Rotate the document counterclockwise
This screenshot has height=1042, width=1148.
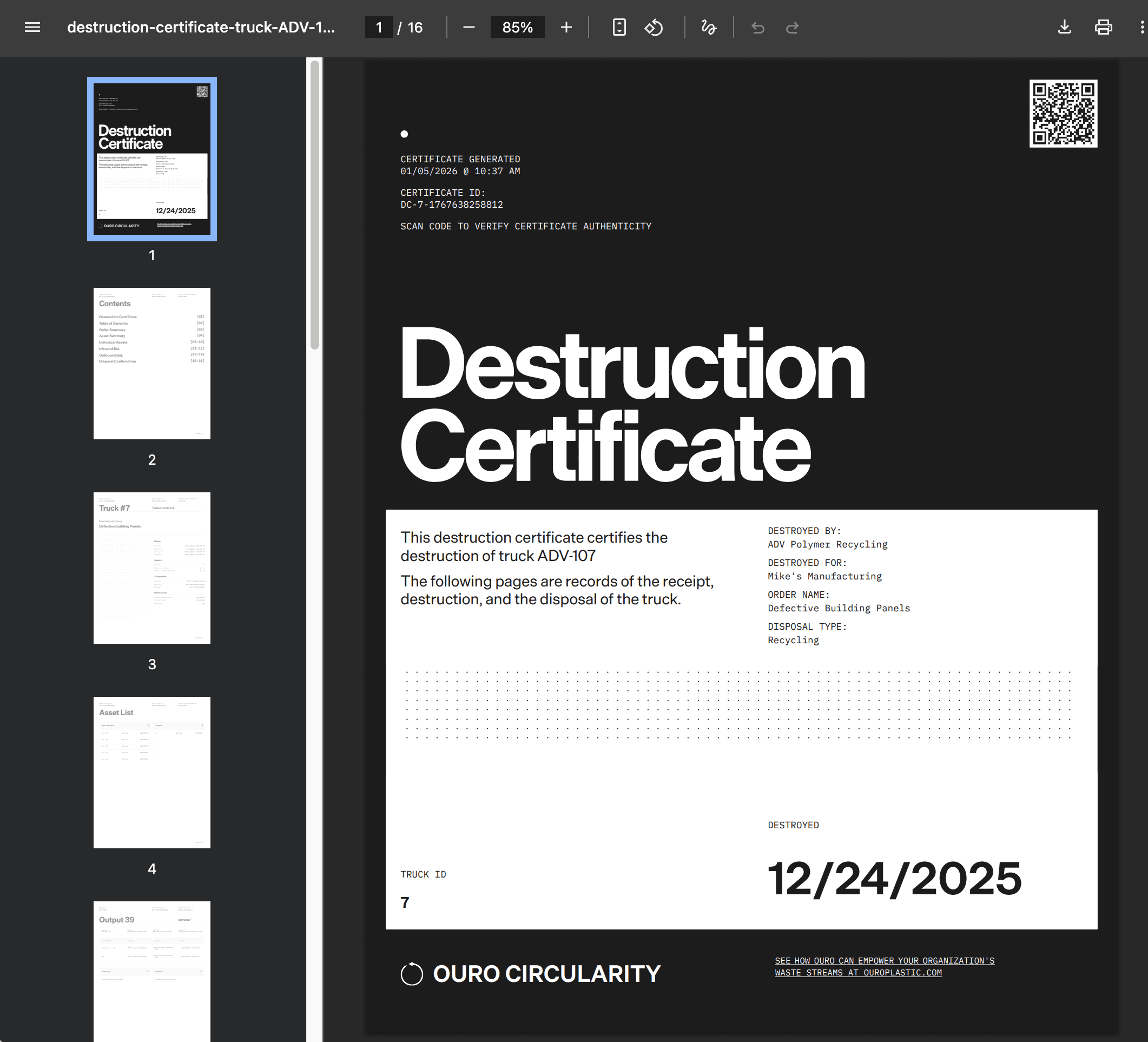[654, 28]
